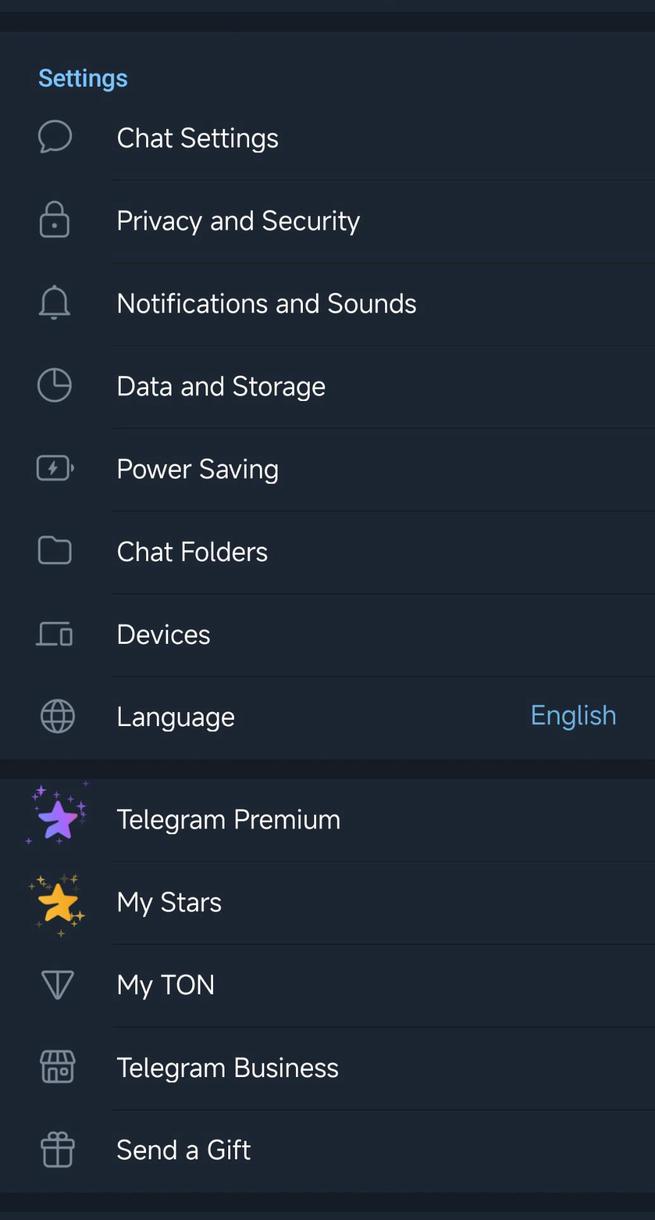The image size is (655, 1220).
Task: Select the Power Saving option
Action: pyautogui.click(x=197, y=468)
